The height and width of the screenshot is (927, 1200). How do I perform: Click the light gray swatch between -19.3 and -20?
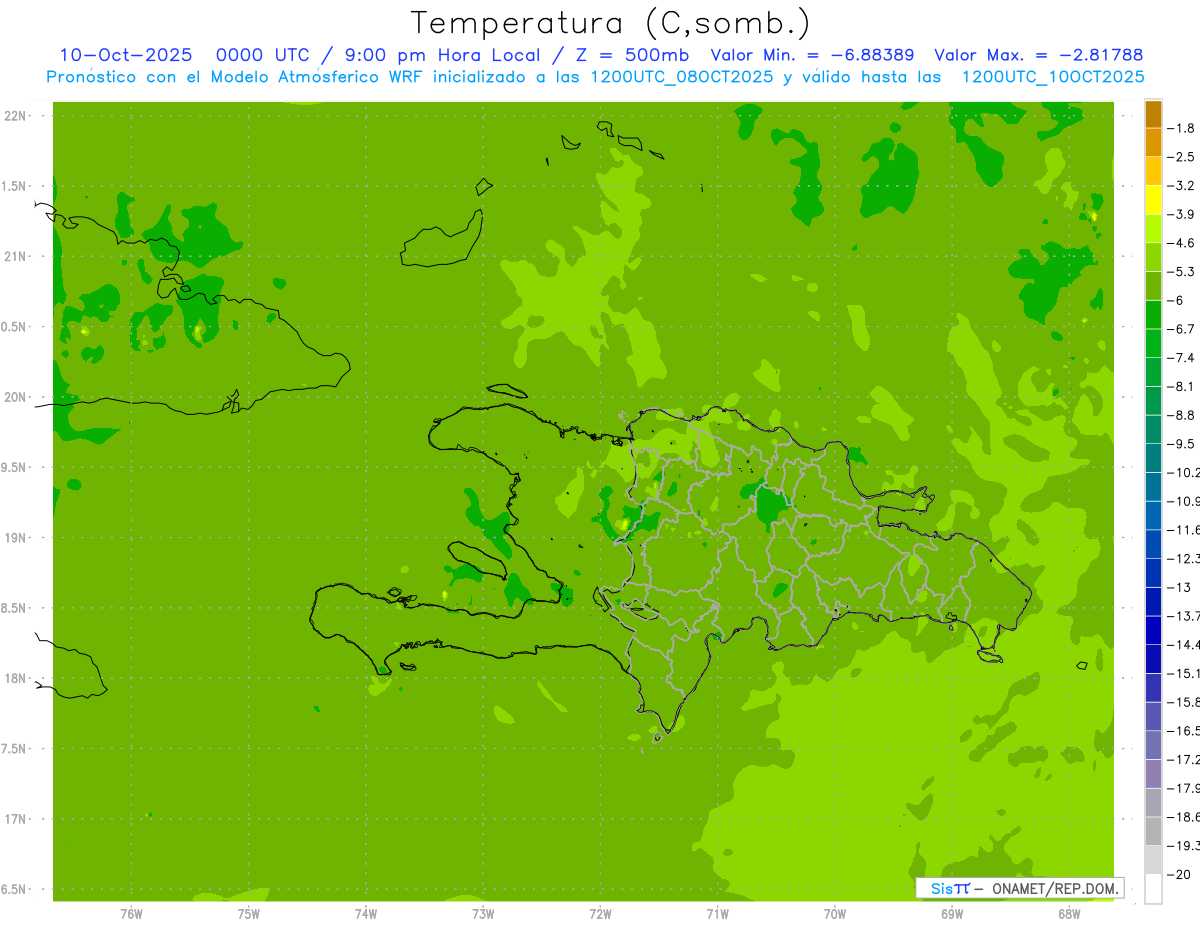pos(1153,860)
